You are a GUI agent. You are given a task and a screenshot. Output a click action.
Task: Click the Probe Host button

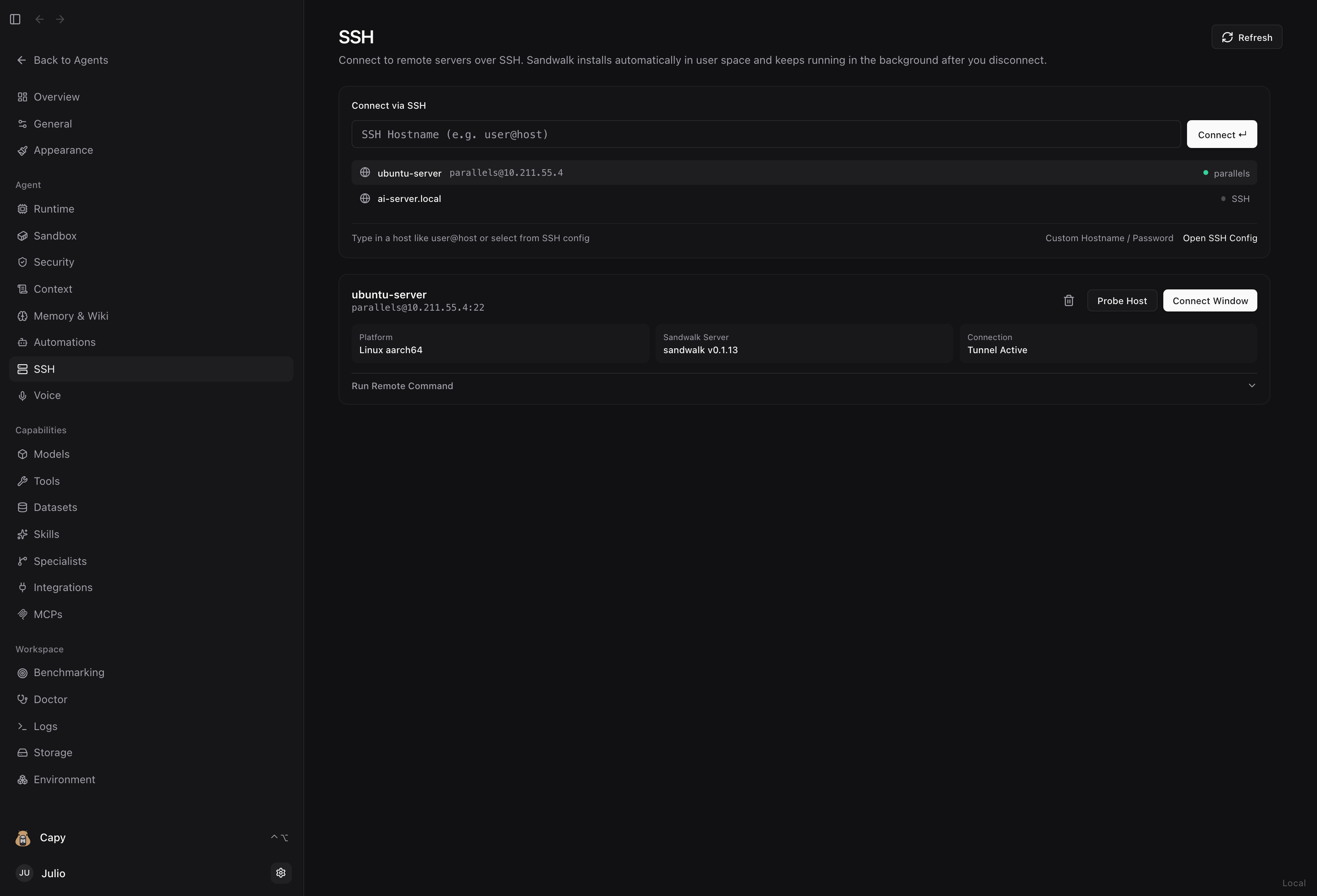1122,301
